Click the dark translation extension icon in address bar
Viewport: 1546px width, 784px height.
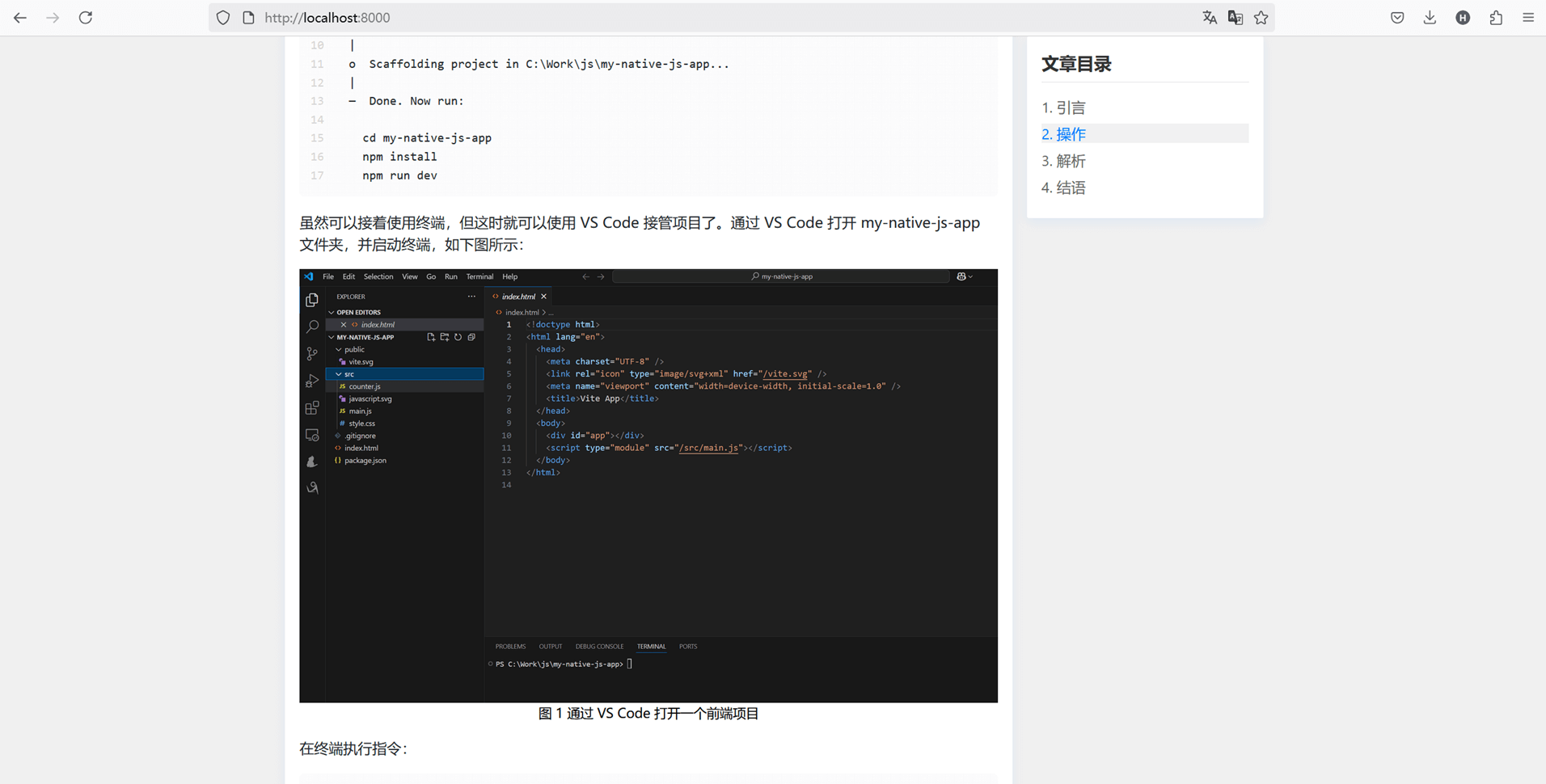[x=1235, y=18]
